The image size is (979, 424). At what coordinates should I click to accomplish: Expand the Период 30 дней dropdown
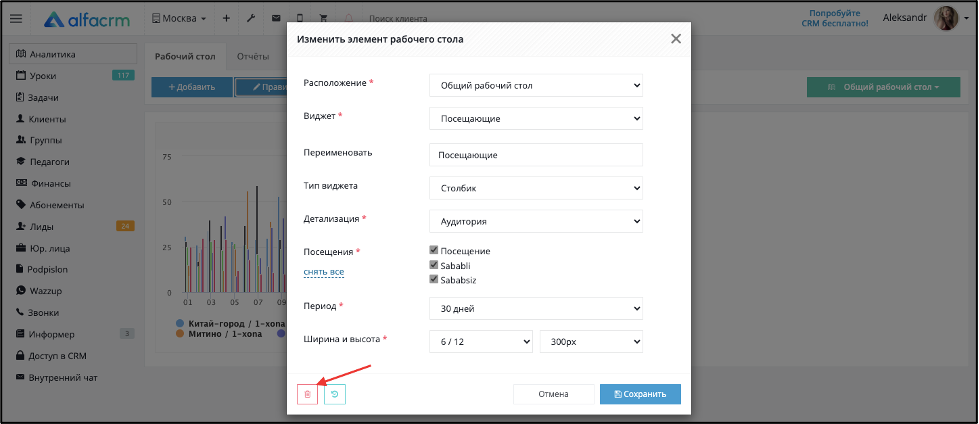pyautogui.click(x=536, y=308)
